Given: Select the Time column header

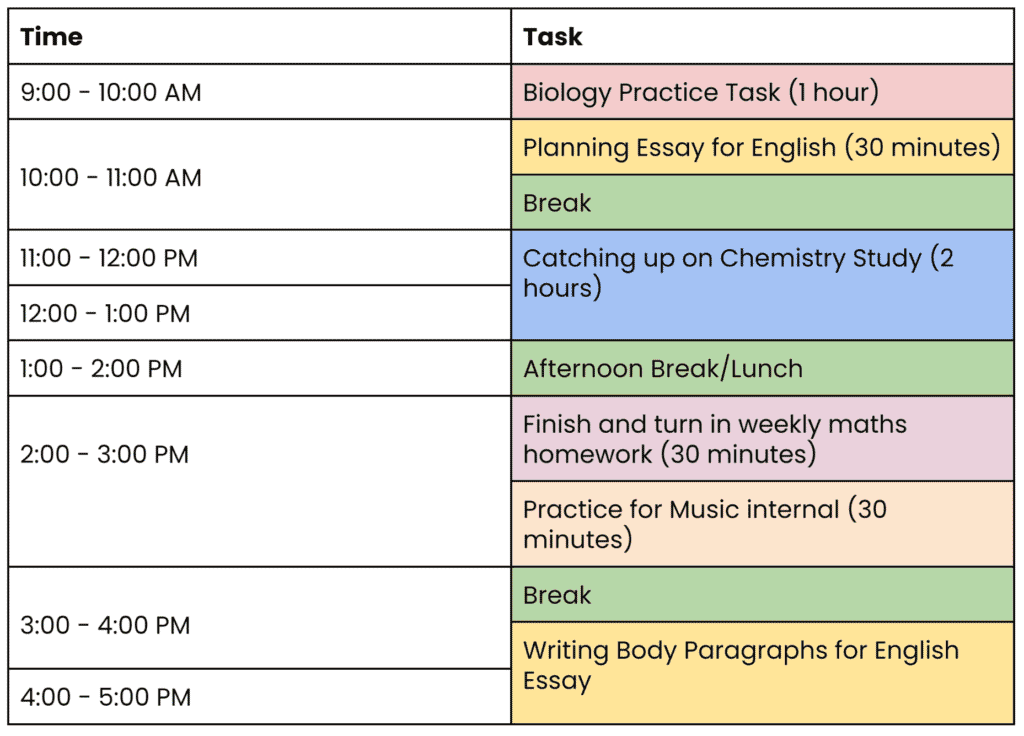Looking at the screenshot, I should click(x=259, y=37).
